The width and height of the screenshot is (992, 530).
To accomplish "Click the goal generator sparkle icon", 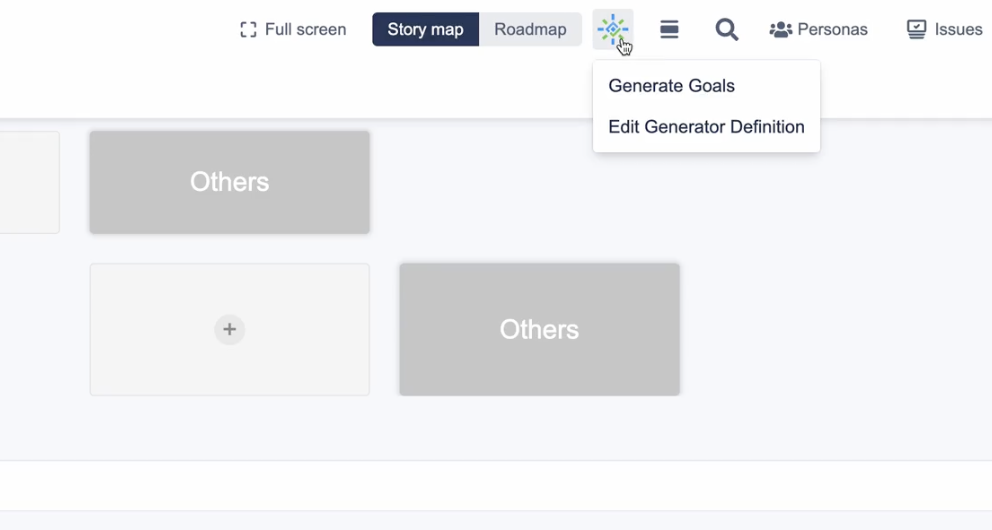I will click(x=612, y=29).
